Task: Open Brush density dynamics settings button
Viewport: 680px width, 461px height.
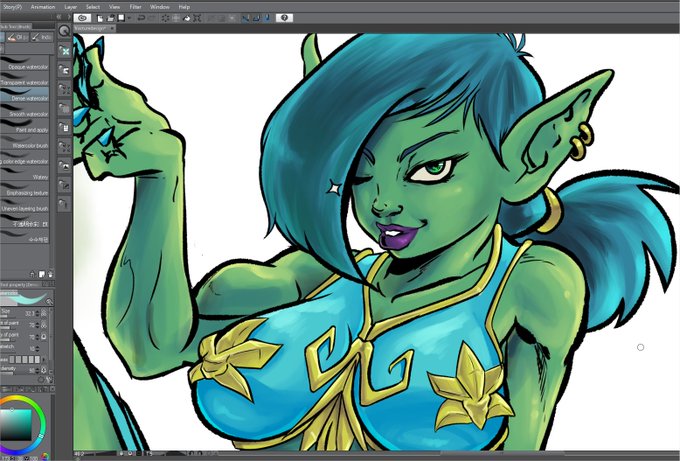Action: pos(43,370)
